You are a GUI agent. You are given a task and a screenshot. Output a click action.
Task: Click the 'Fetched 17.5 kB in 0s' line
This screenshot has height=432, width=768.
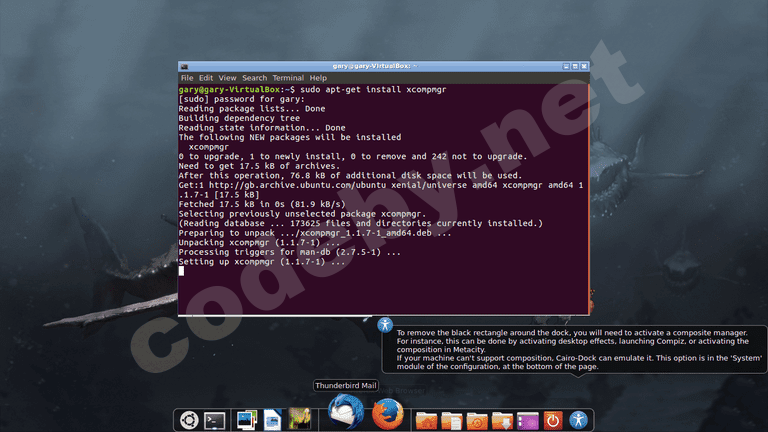click(x=262, y=204)
